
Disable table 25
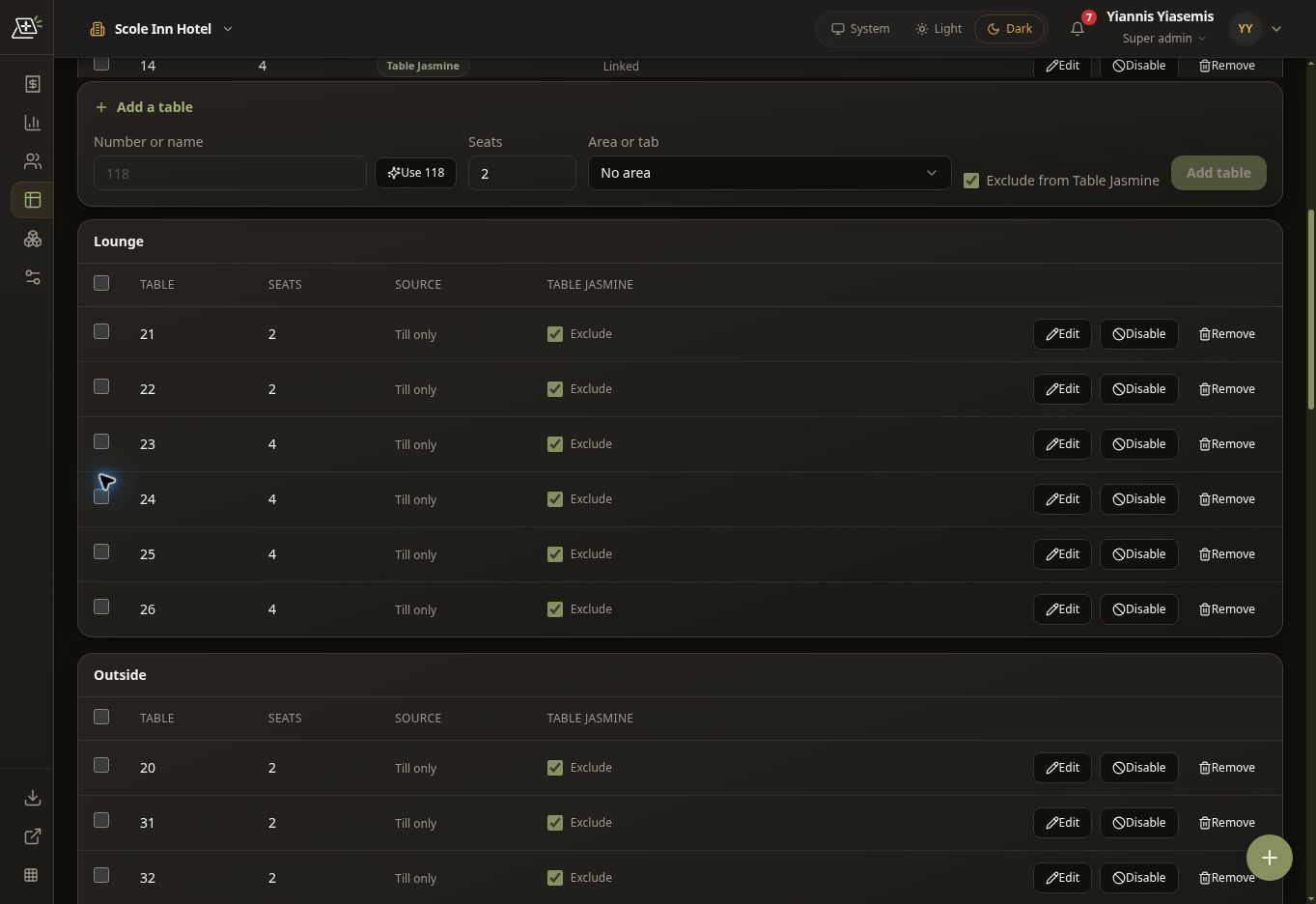pyautogui.click(x=1139, y=554)
